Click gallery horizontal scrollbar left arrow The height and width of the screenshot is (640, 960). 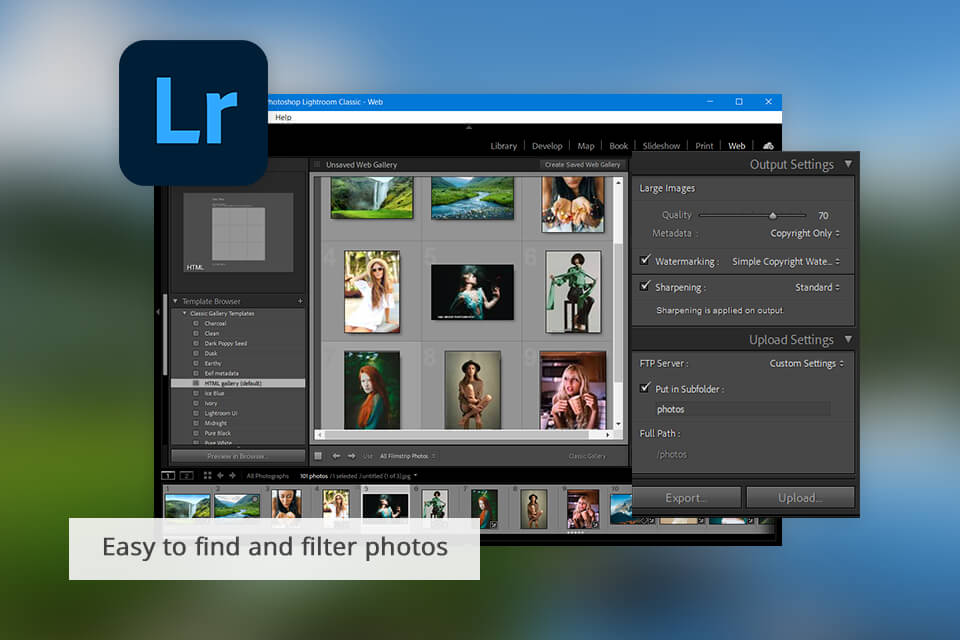pyautogui.click(x=320, y=435)
